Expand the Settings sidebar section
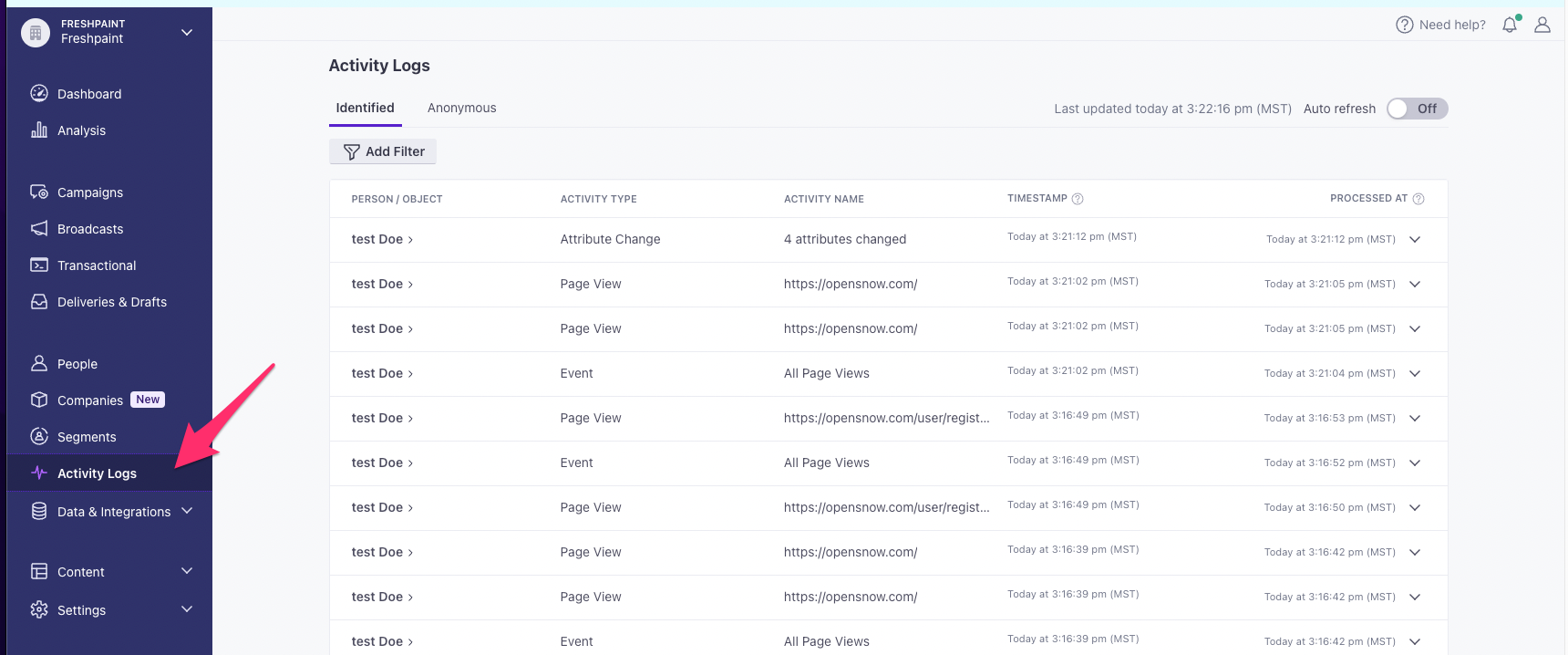 click(x=187, y=609)
